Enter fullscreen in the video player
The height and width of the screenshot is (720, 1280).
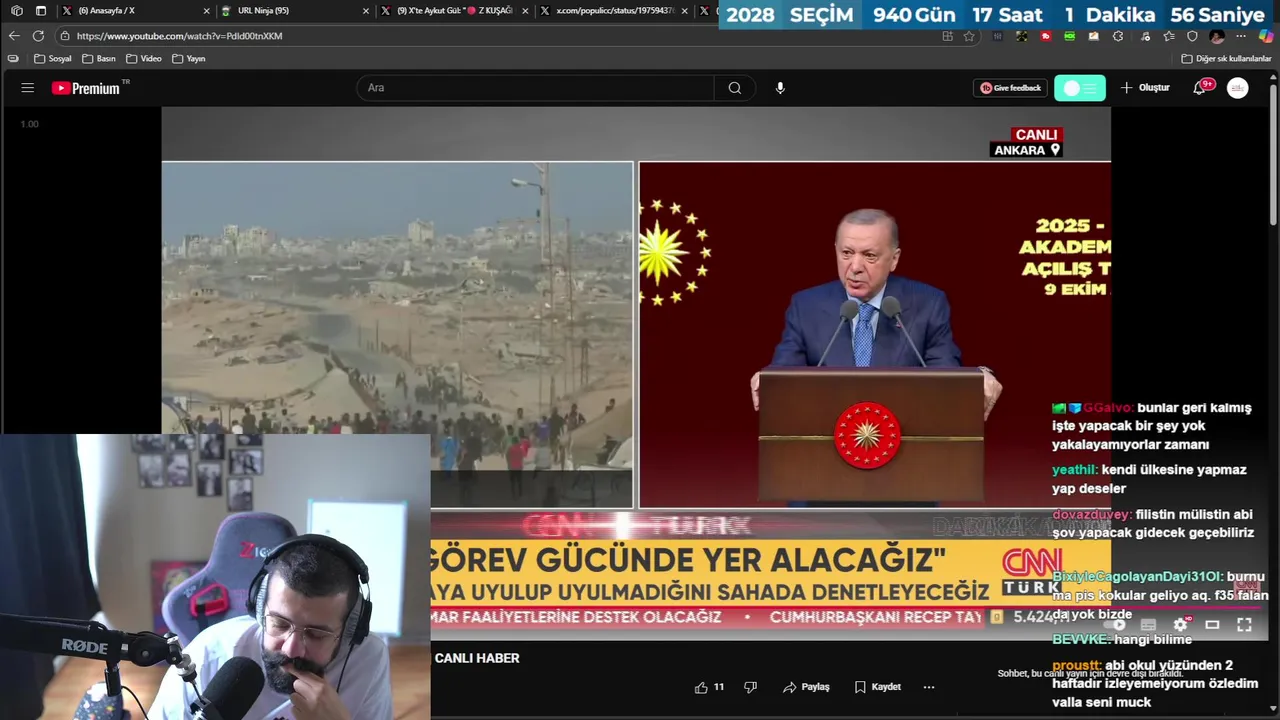1244,625
